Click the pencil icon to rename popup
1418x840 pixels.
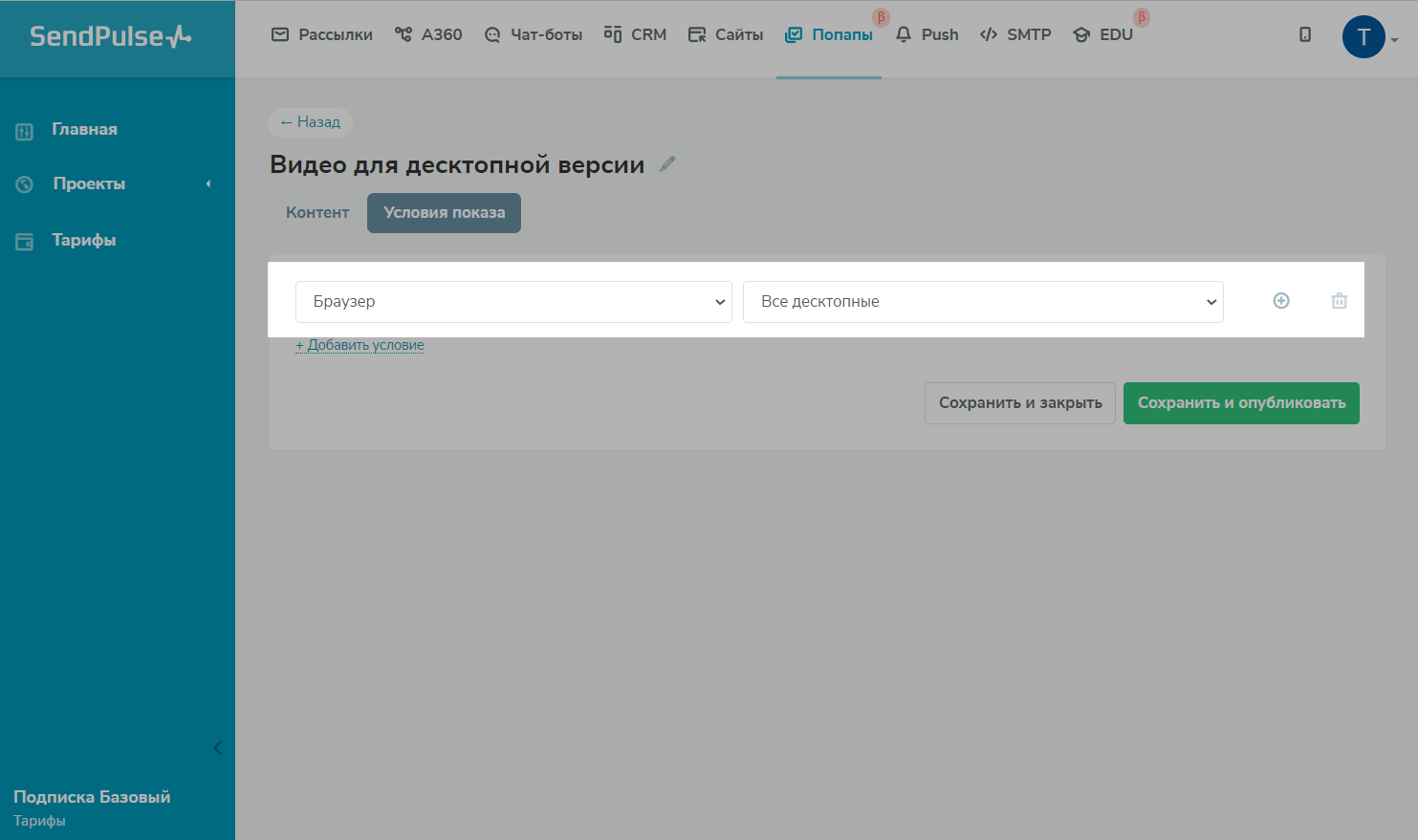point(667,164)
